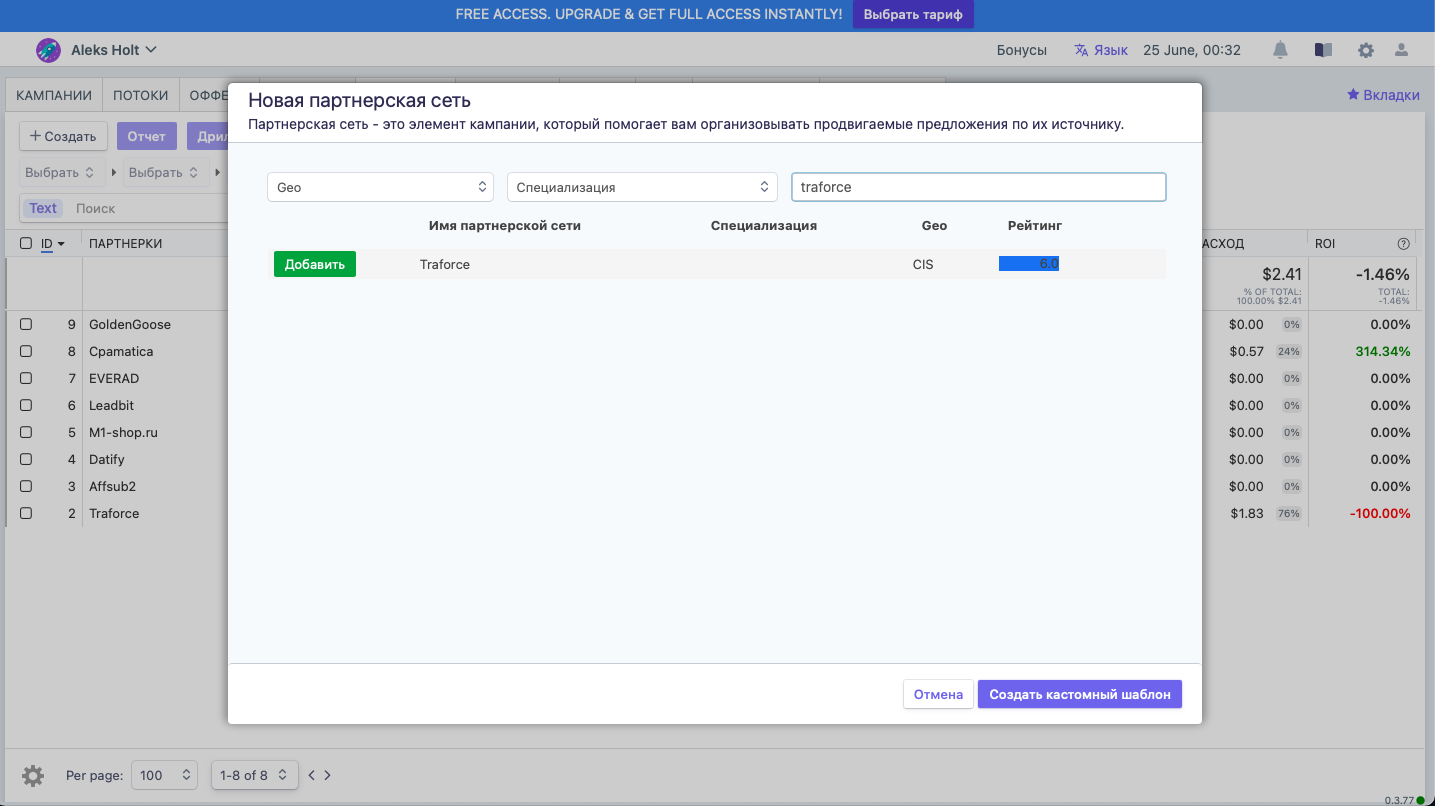Screen dimensions: 1435x806
Task: Click the Отчет button
Action: [146, 136]
